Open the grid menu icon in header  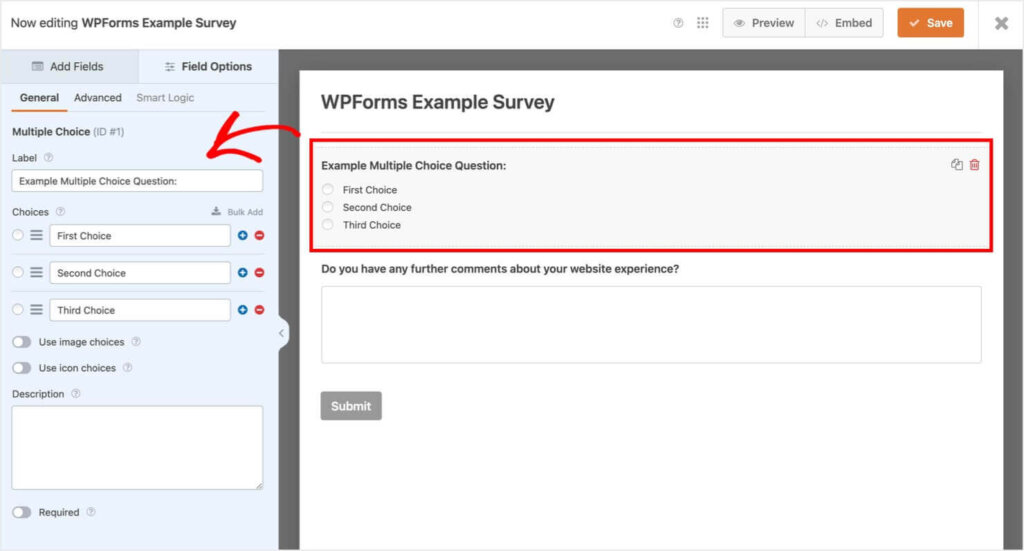(x=702, y=23)
